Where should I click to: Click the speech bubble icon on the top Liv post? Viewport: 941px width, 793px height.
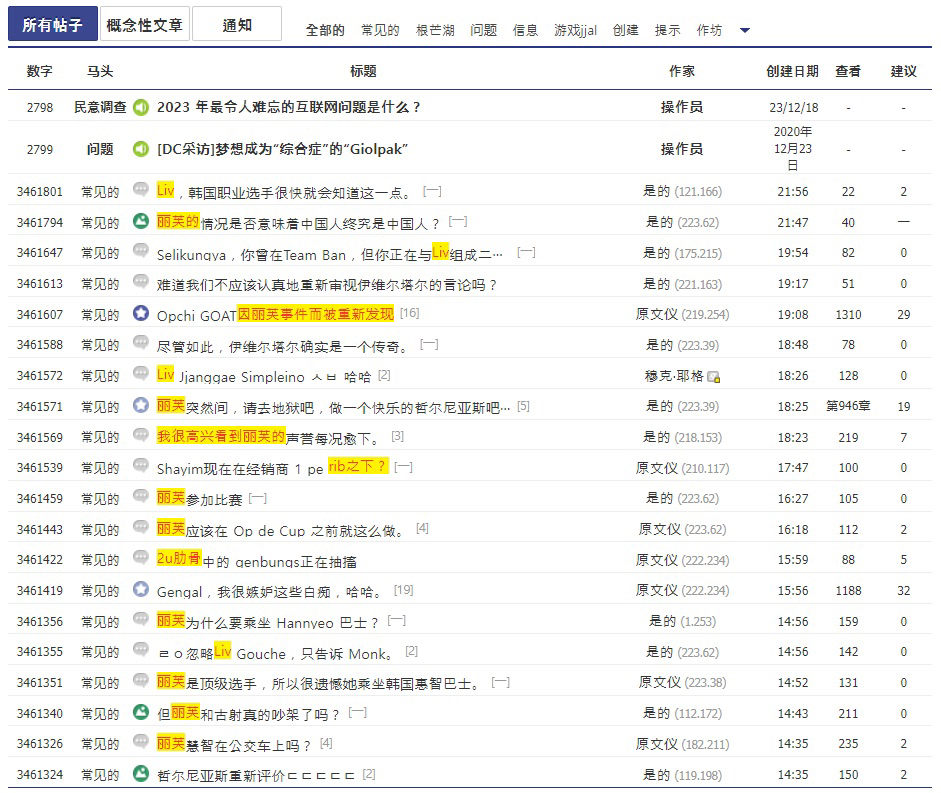[x=140, y=190]
